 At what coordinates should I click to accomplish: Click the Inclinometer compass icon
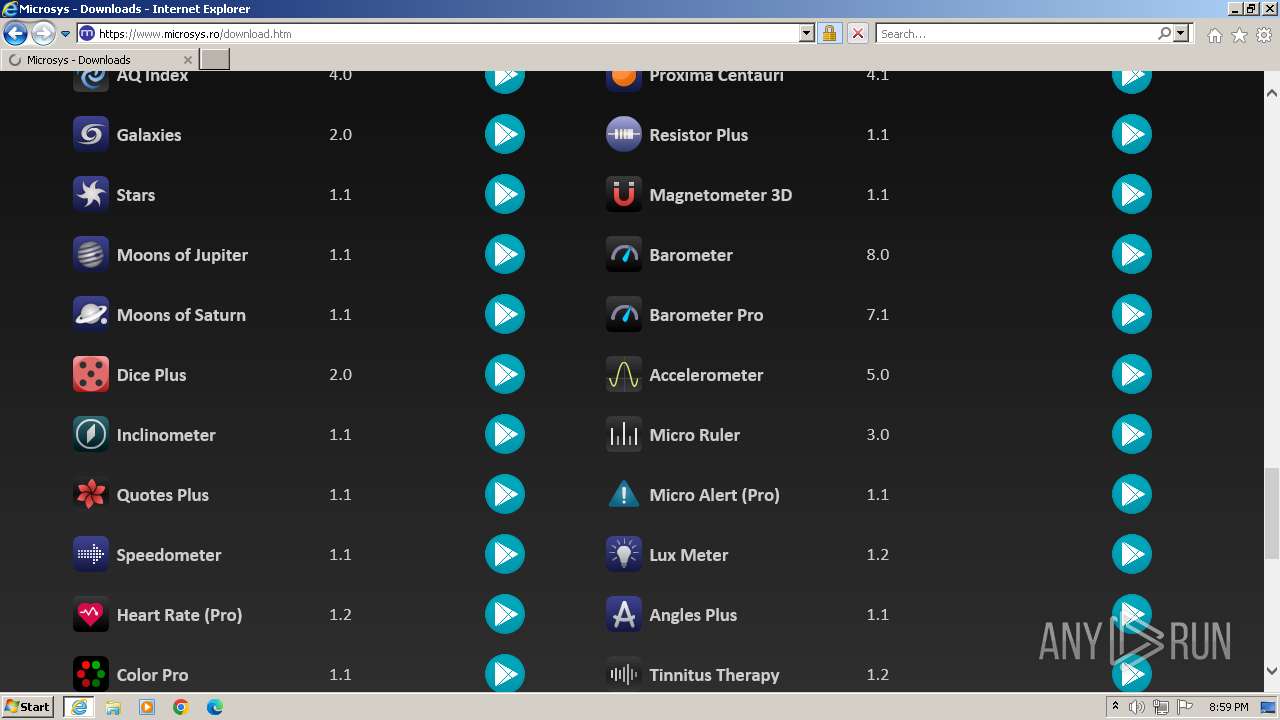pyautogui.click(x=91, y=434)
